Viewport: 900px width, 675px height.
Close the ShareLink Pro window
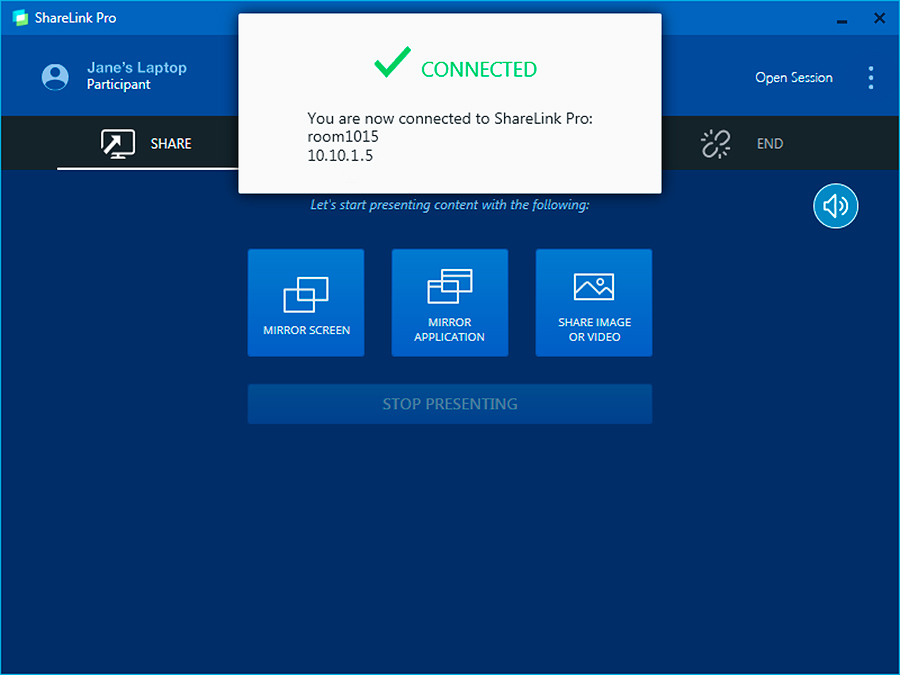click(879, 18)
